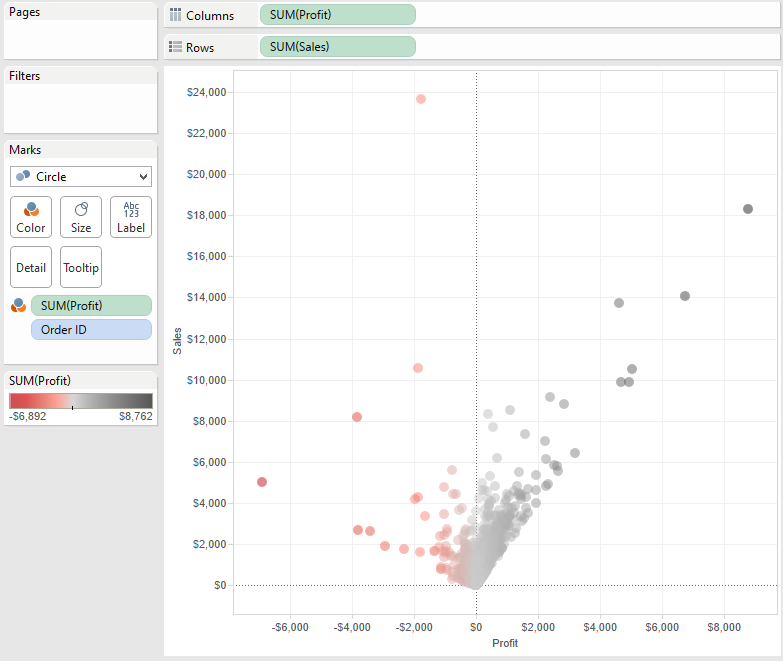Click the Pages shelf header

coord(80,12)
